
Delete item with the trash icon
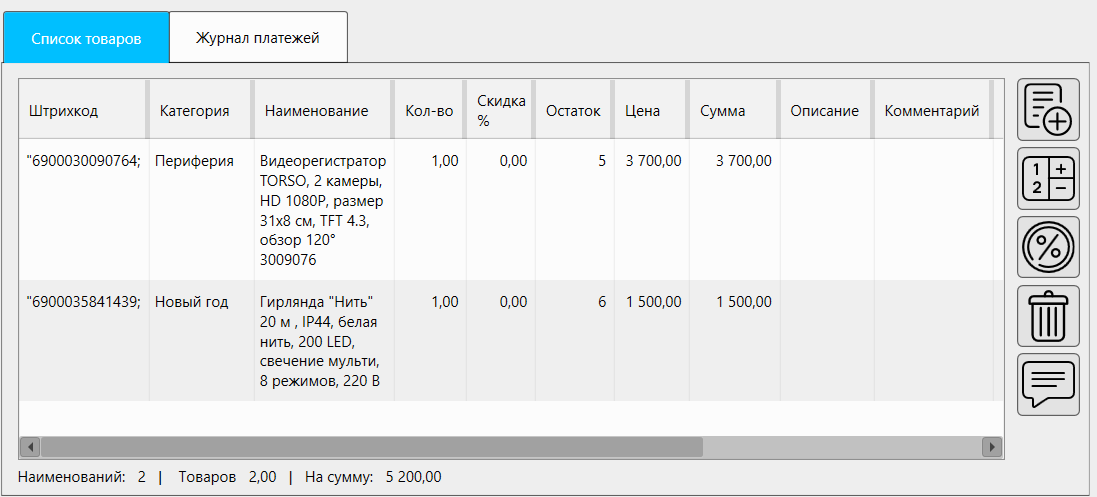(x=1048, y=315)
